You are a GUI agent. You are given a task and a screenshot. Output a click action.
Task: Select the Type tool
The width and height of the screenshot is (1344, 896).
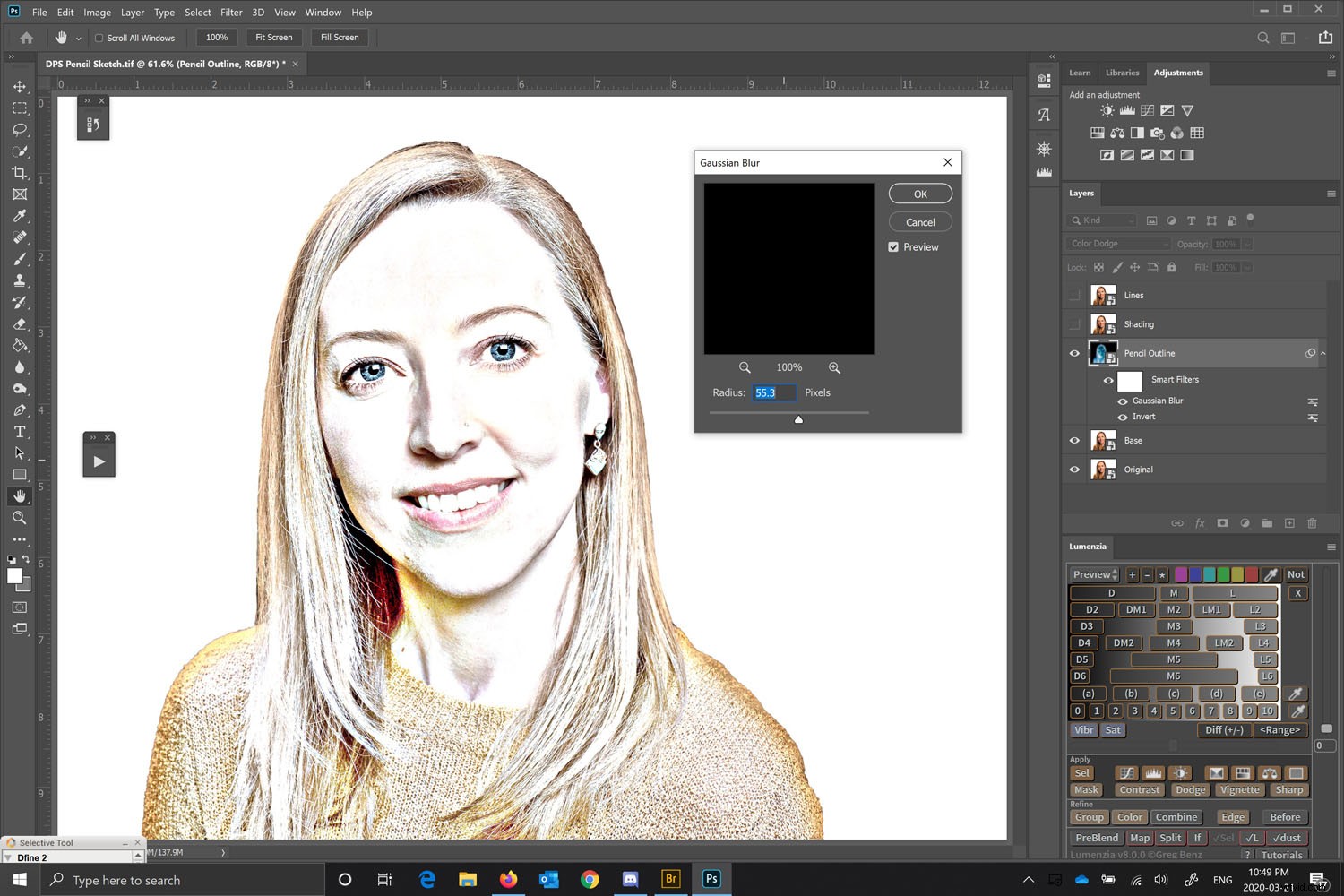(x=20, y=432)
